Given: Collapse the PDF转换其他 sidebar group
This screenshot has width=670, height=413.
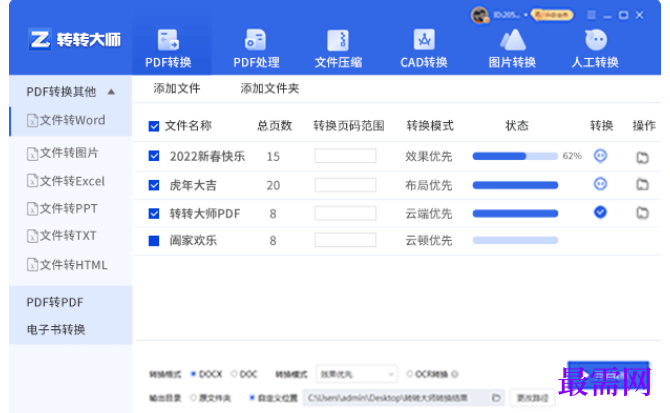Looking at the screenshot, I should tap(111, 92).
